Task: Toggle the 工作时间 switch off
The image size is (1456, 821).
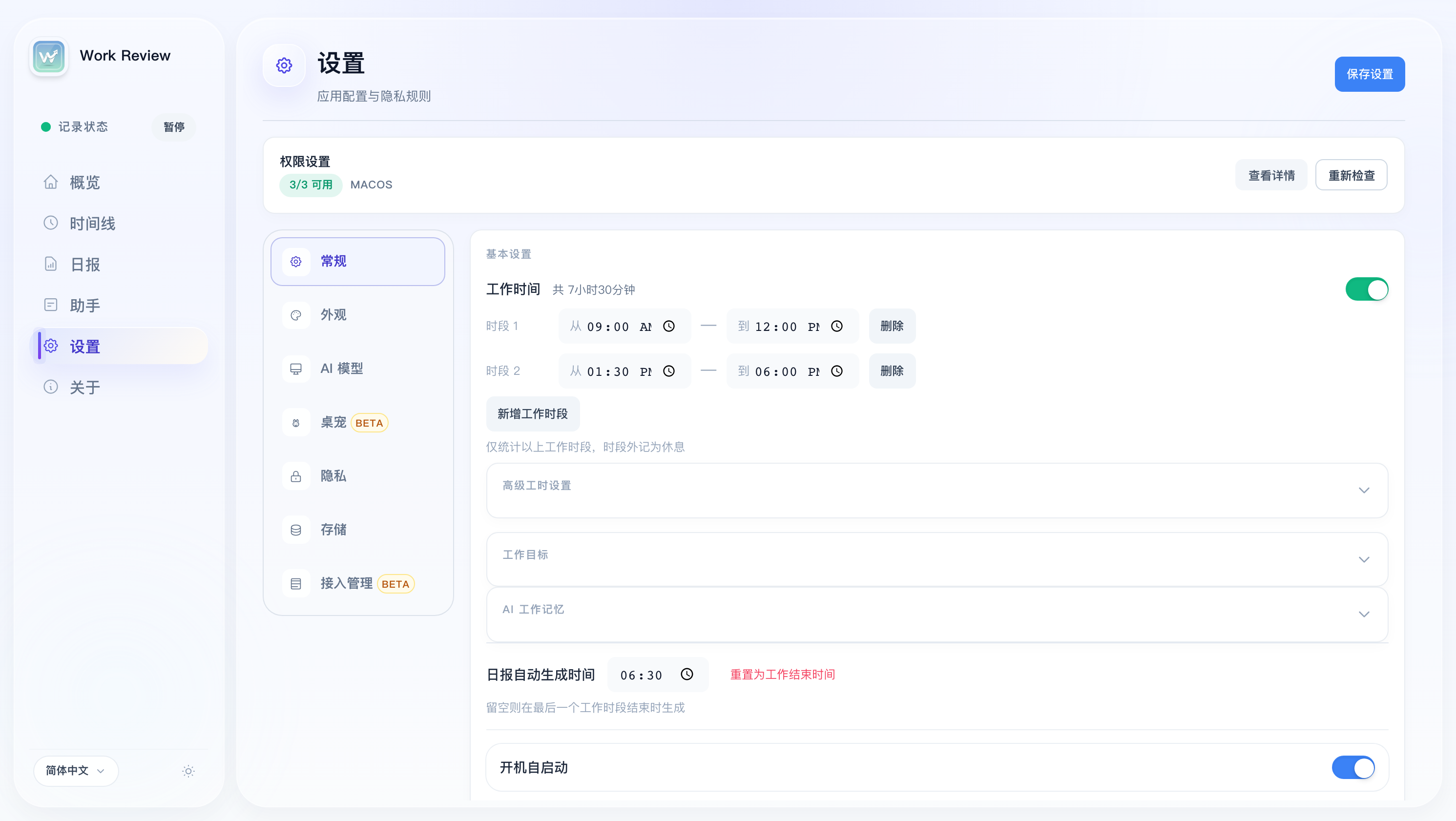Action: 1367,289
